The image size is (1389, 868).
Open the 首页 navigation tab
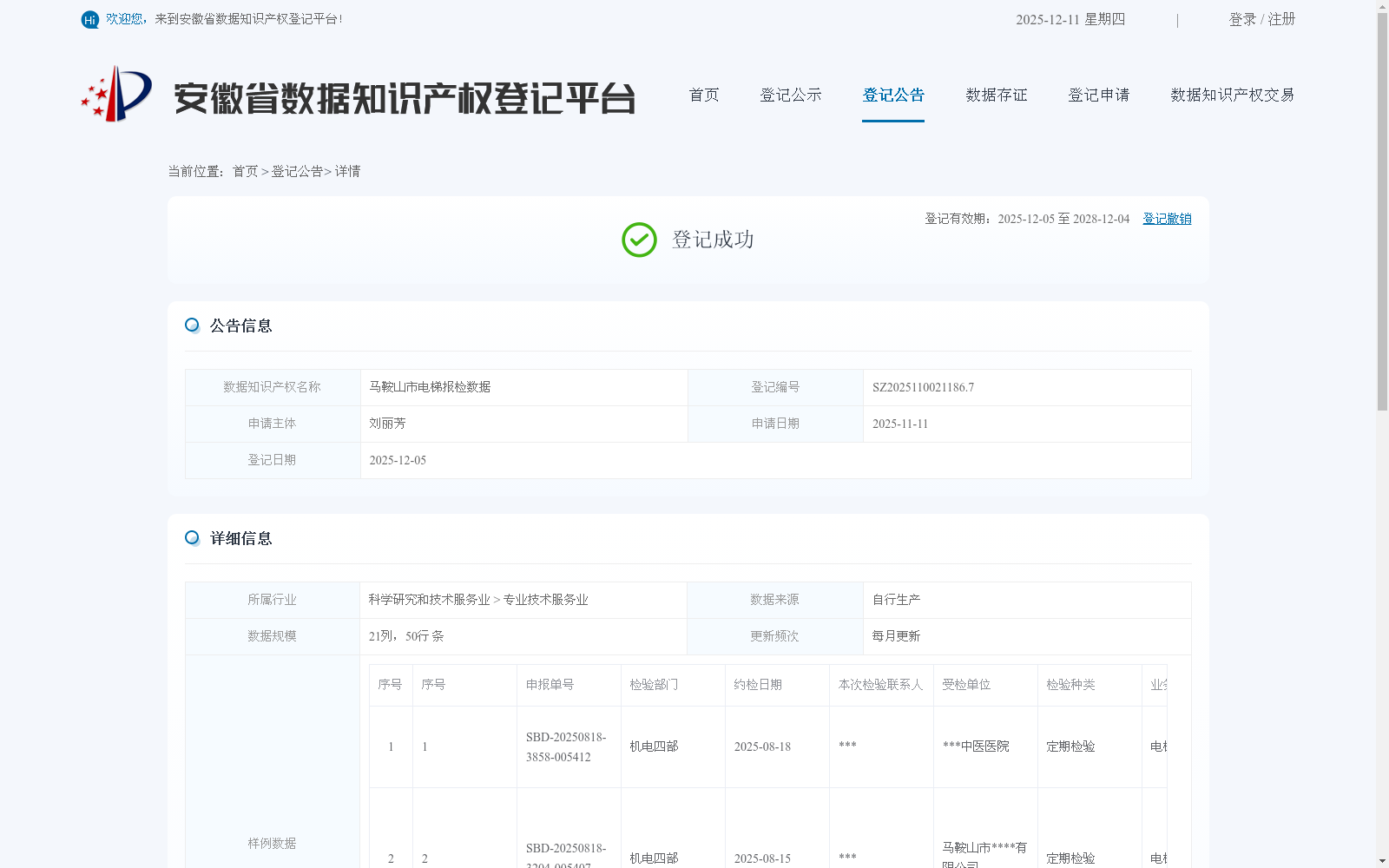tap(704, 95)
